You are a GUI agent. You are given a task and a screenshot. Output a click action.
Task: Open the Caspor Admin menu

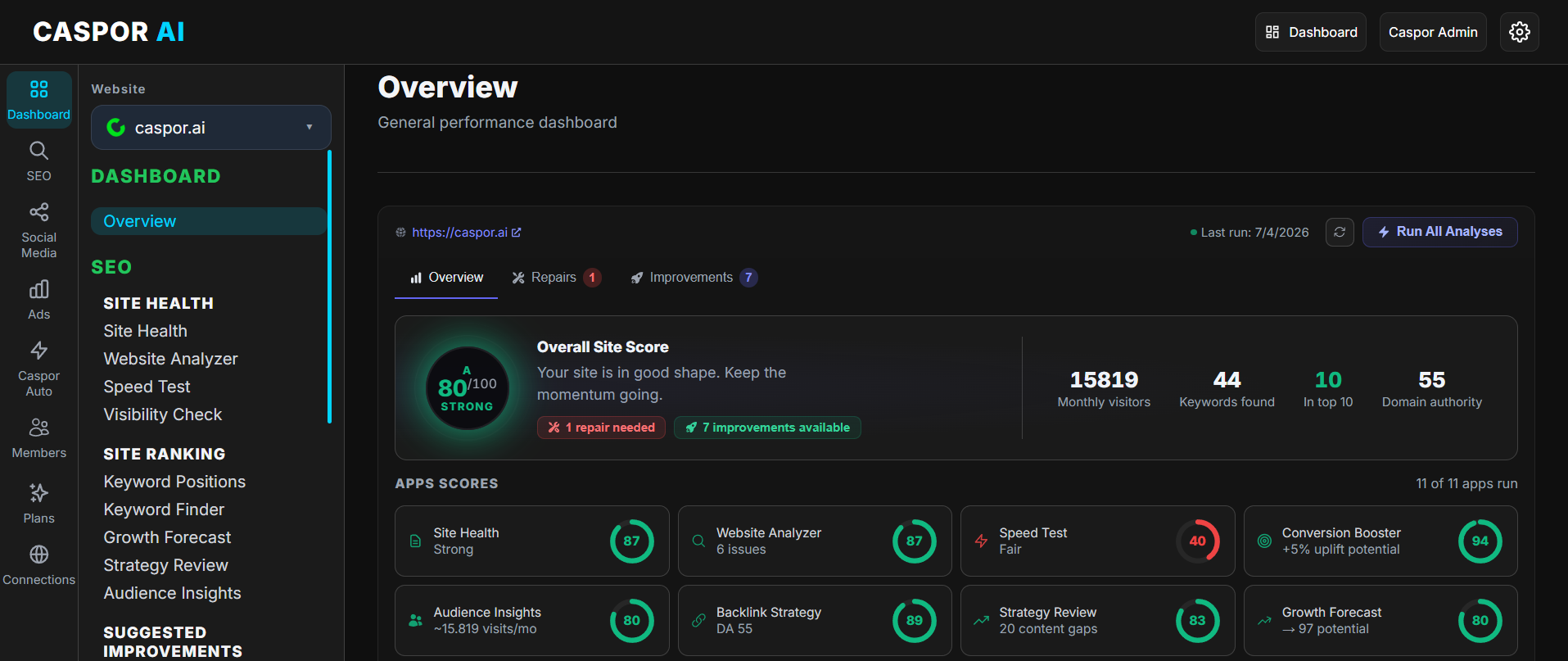pos(1433,32)
